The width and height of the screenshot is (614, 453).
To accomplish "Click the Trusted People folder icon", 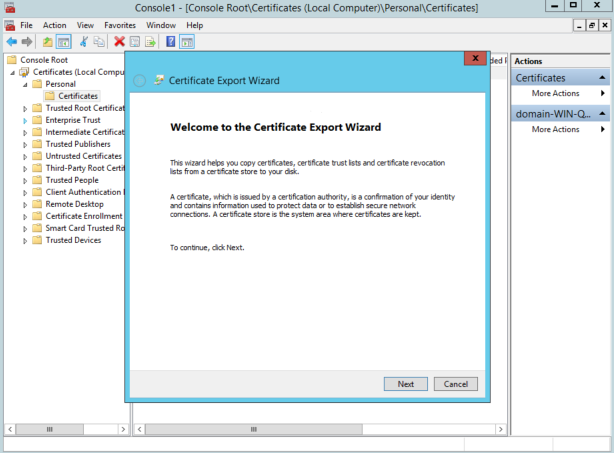I will [x=37, y=180].
